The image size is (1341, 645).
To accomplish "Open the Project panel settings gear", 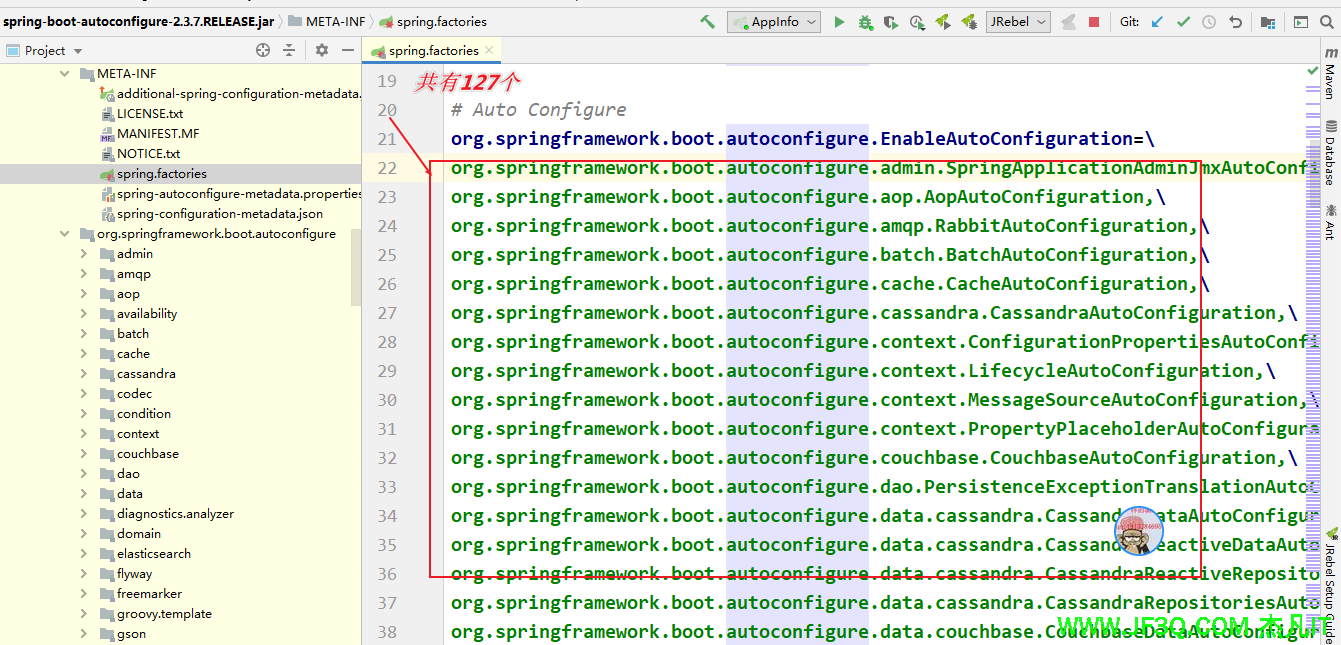I will 321,50.
